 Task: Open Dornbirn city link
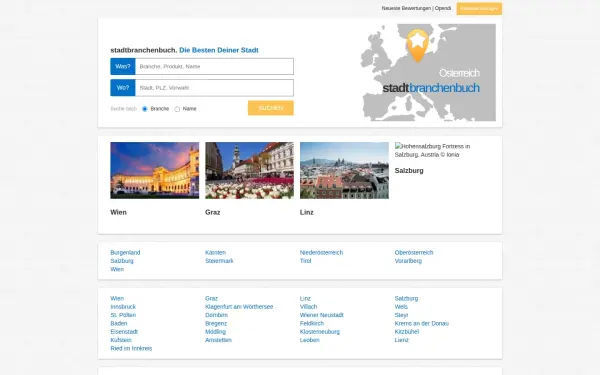(x=216, y=315)
